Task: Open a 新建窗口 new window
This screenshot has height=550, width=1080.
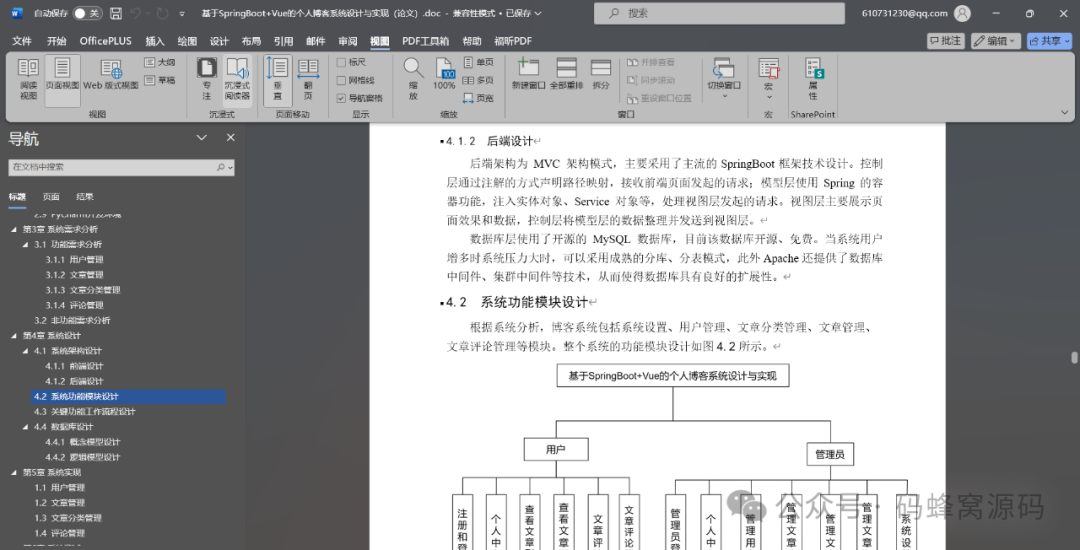Action: point(528,74)
